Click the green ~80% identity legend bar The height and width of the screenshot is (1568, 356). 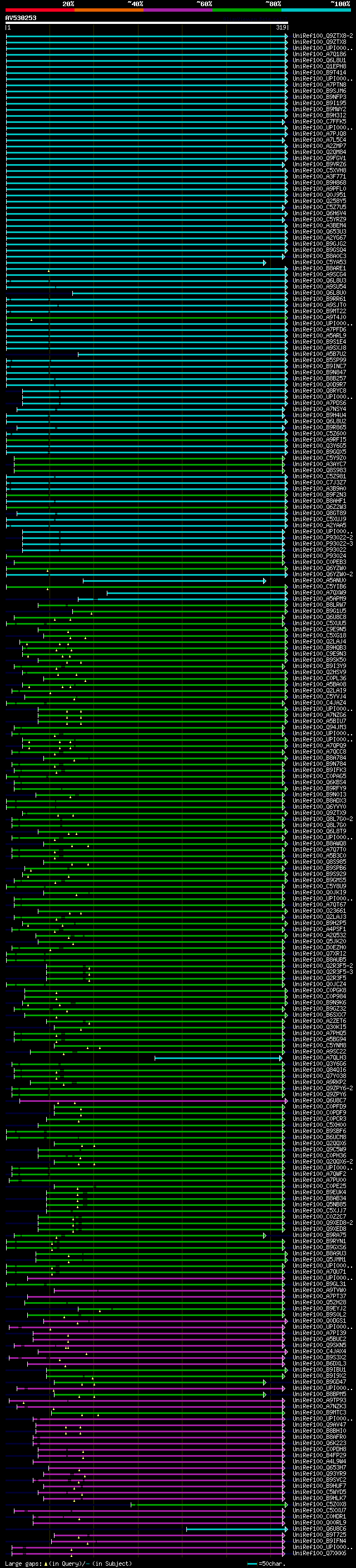[246, 11]
